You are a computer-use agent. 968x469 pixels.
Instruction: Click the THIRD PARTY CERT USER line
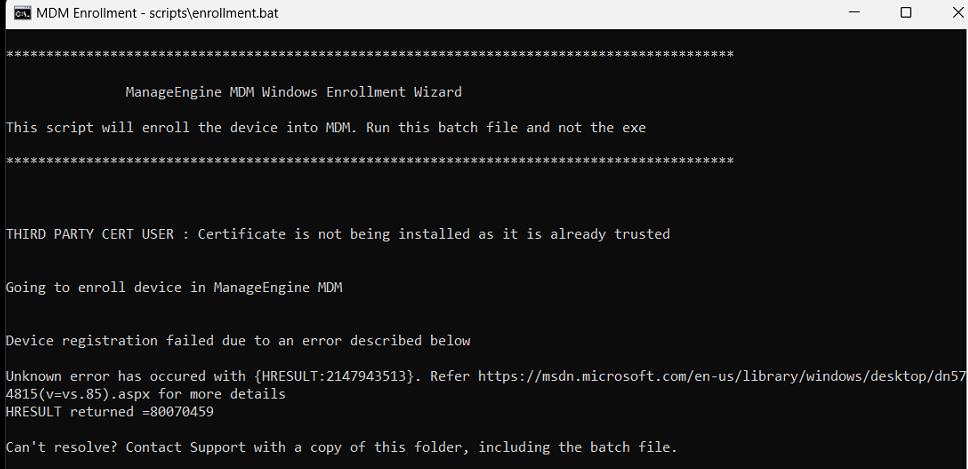pyautogui.click(x=338, y=234)
